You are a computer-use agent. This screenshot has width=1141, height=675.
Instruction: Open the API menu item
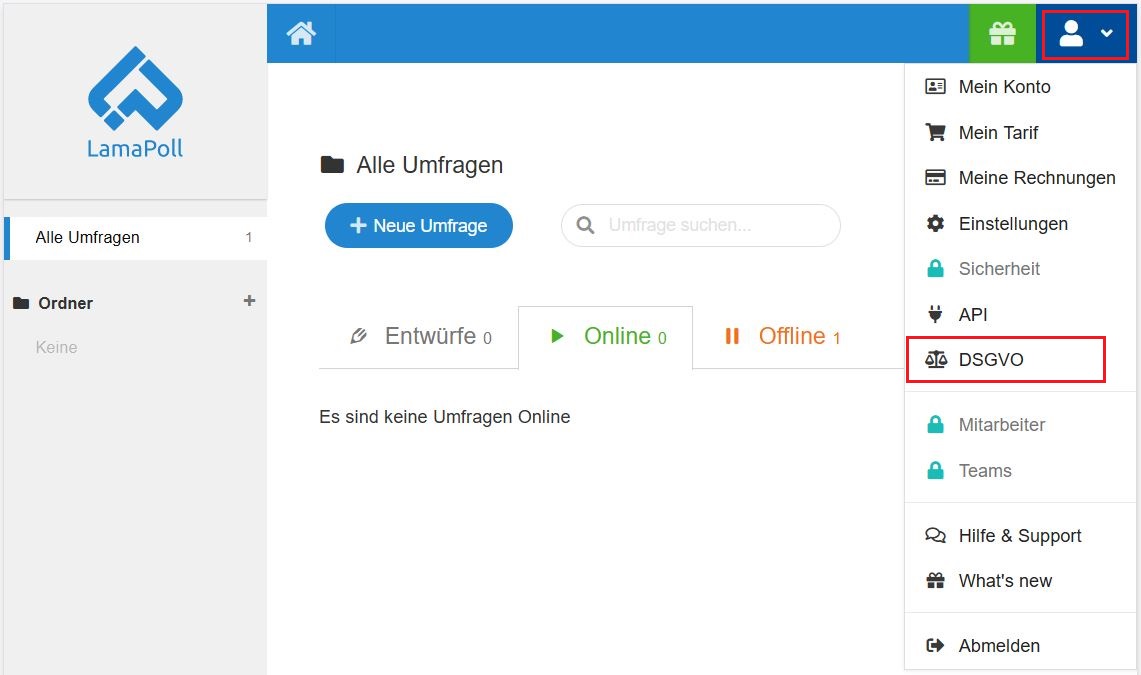point(972,315)
